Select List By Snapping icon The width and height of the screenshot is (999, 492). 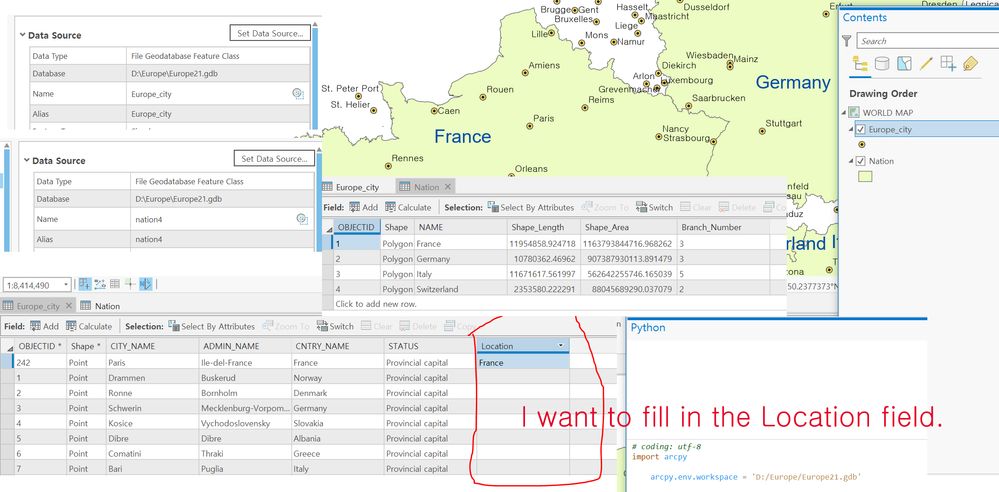tap(948, 64)
